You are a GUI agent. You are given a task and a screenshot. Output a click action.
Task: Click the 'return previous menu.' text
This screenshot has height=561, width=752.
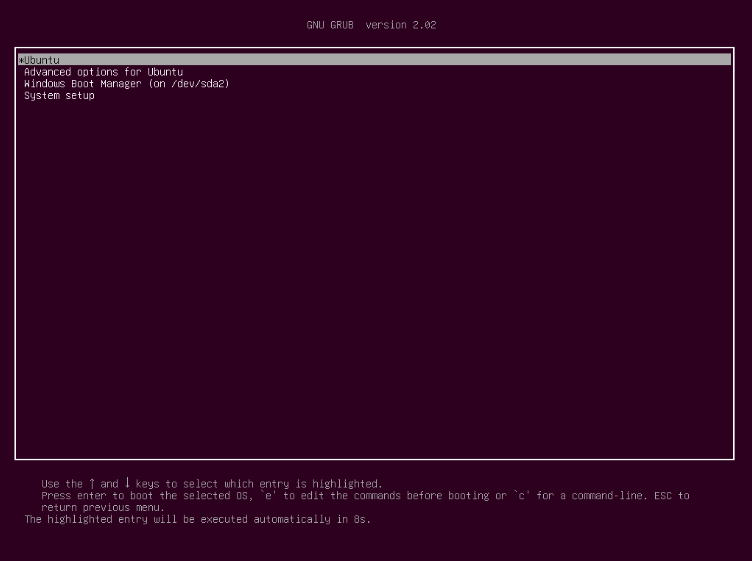click(103, 507)
